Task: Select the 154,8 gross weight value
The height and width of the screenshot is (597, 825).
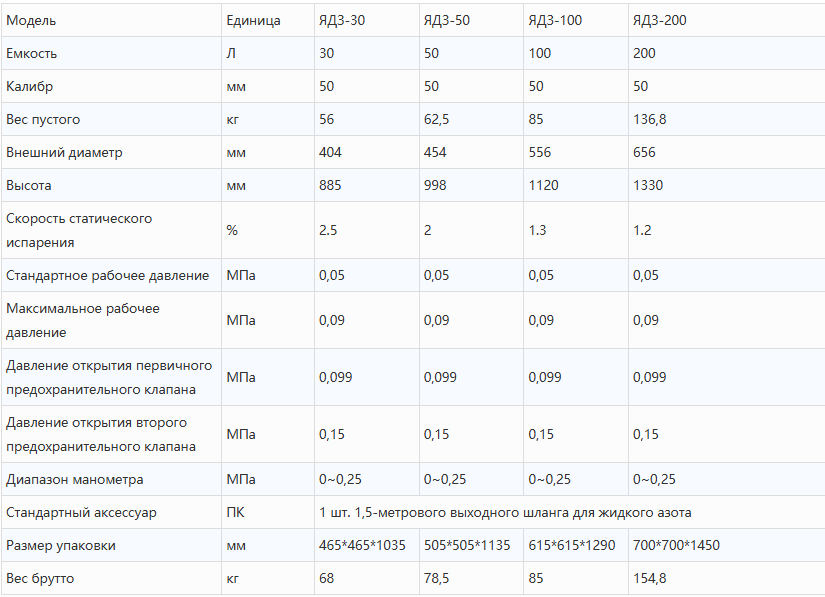Action: (649, 579)
